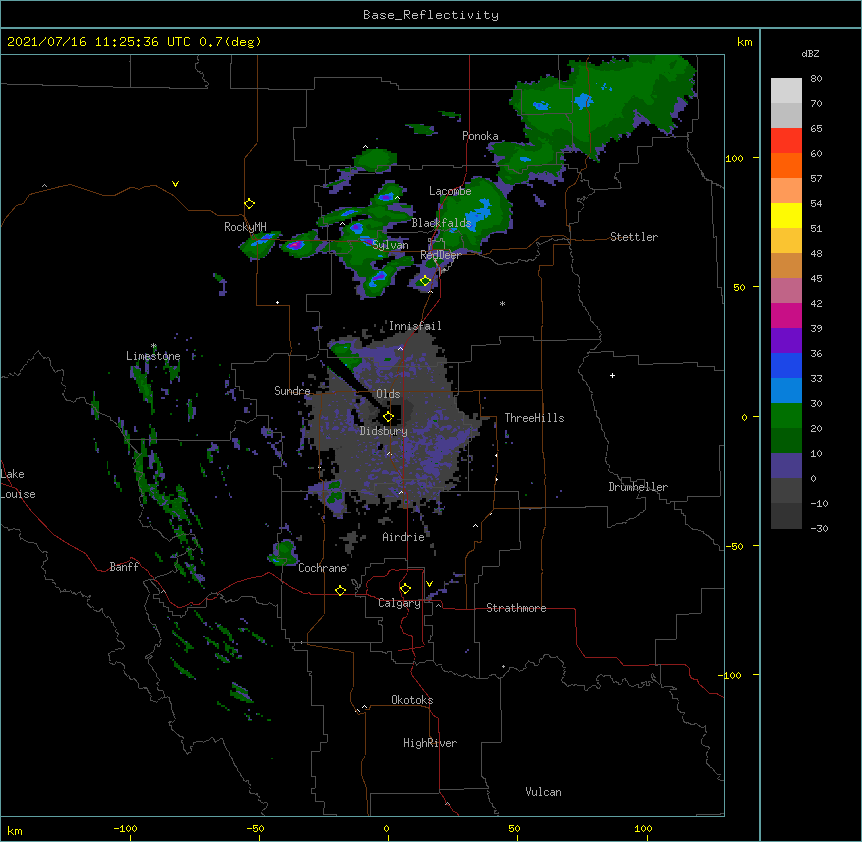Click the red 65 dBZ legend color
Image resolution: width=862 pixels, height=842 pixels.
pyautogui.click(x=786, y=141)
